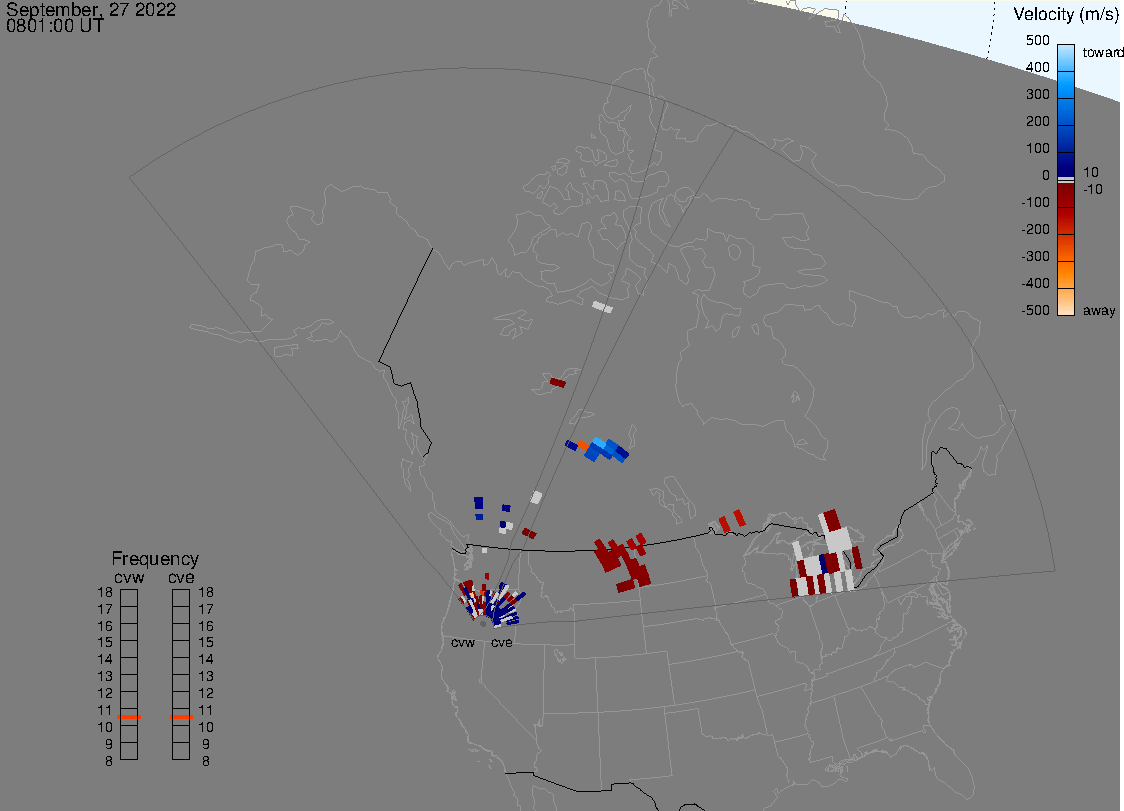The image size is (1124, 811).
Task: Click the 18 label beside cvw frequency bar
Action: tap(105, 592)
